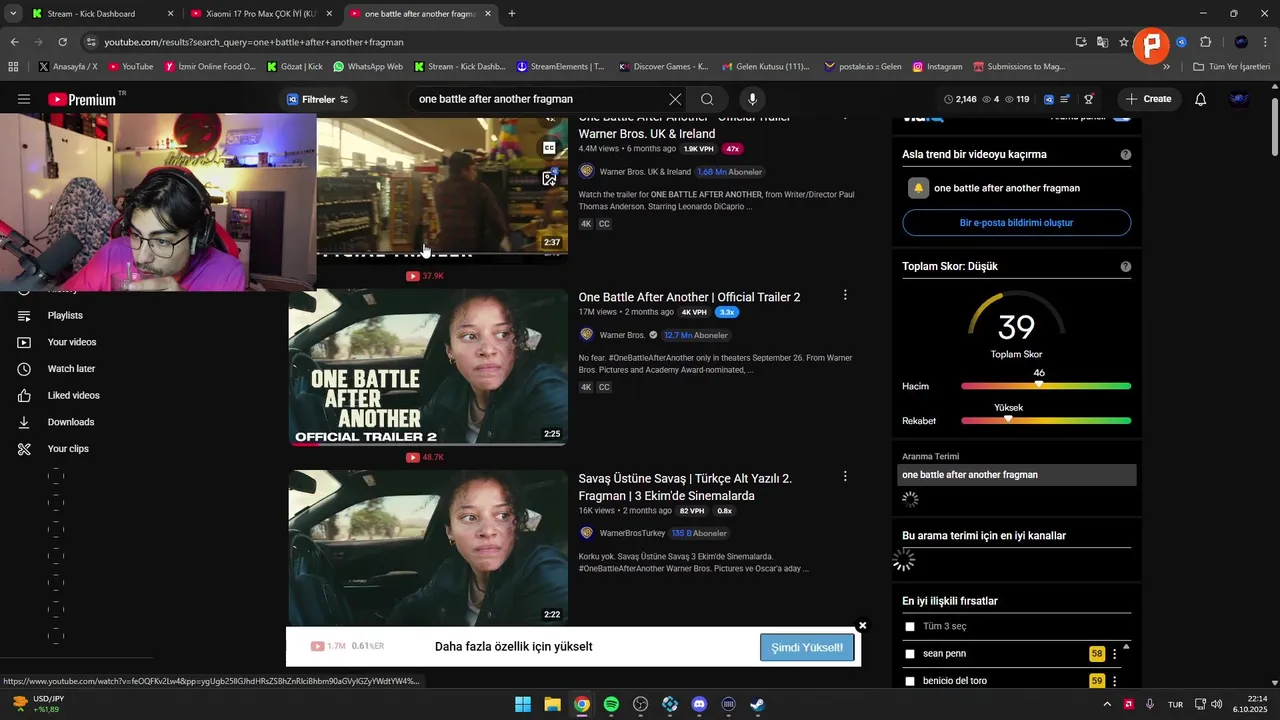Open help icon next to Toplam Skor

(x=1126, y=267)
